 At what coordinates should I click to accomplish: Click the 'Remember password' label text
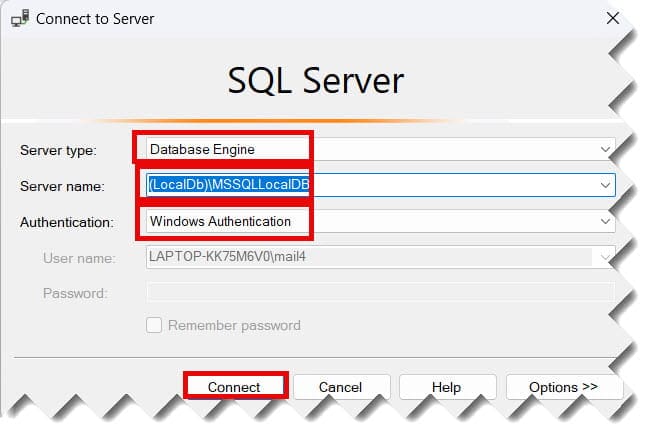coord(234,326)
